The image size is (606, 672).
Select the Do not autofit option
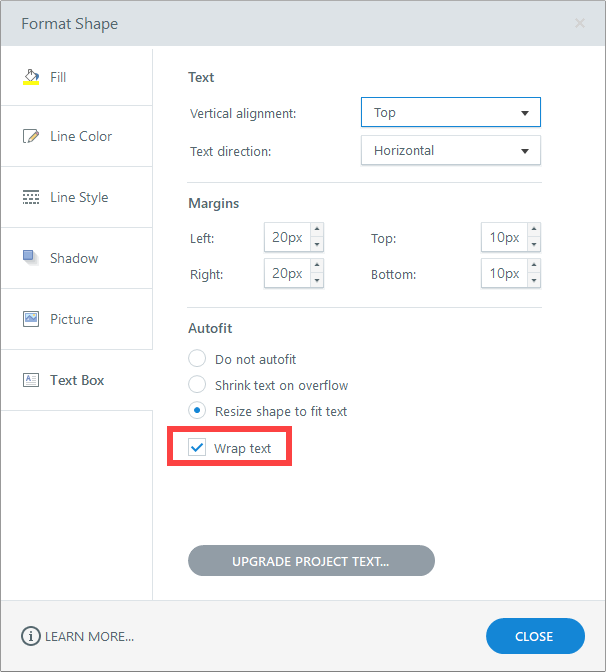[x=197, y=359]
